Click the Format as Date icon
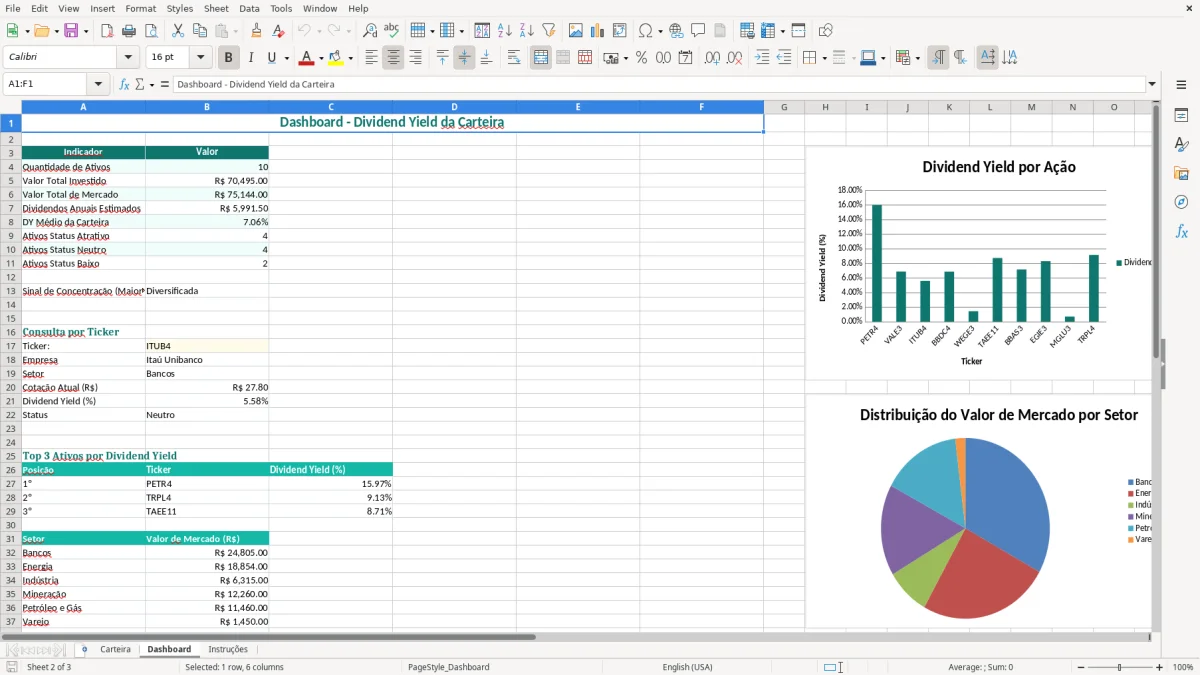The width and height of the screenshot is (1200, 675). click(x=686, y=58)
